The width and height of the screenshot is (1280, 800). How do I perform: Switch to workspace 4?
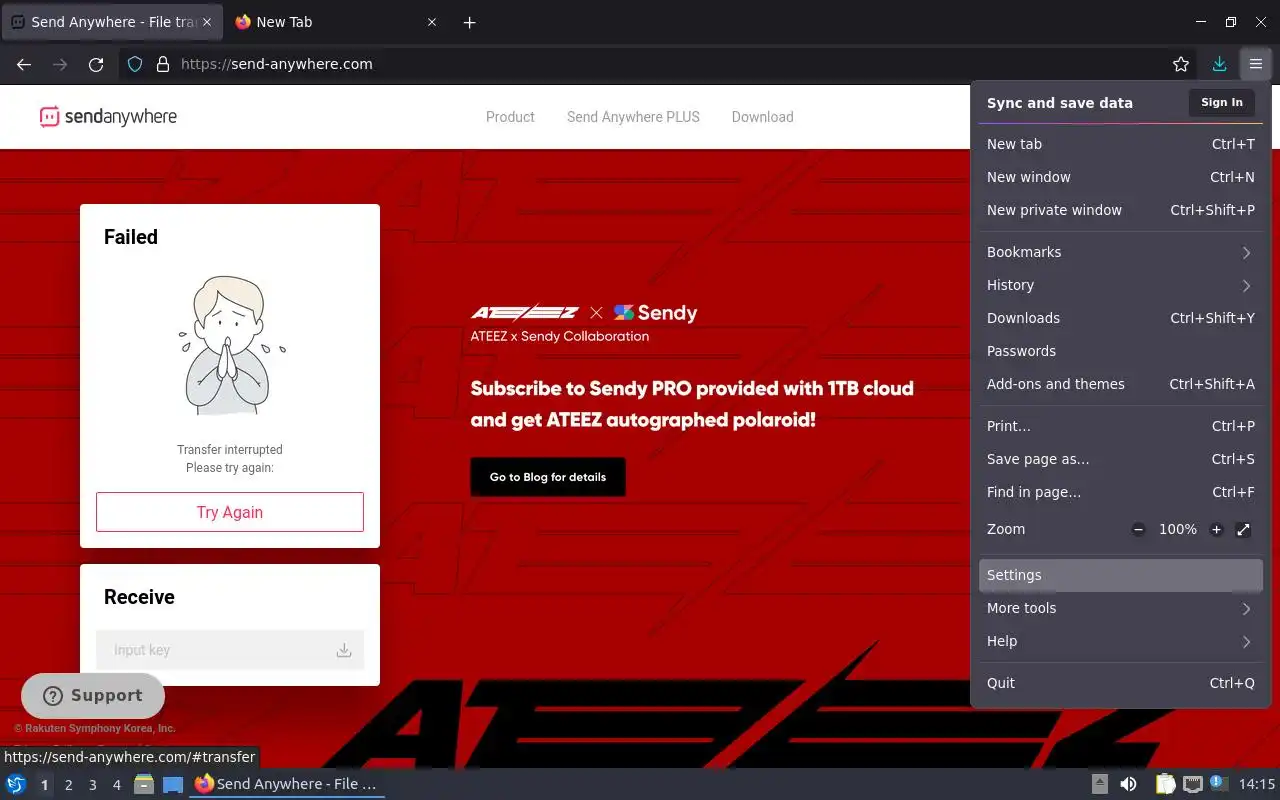pyautogui.click(x=116, y=785)
